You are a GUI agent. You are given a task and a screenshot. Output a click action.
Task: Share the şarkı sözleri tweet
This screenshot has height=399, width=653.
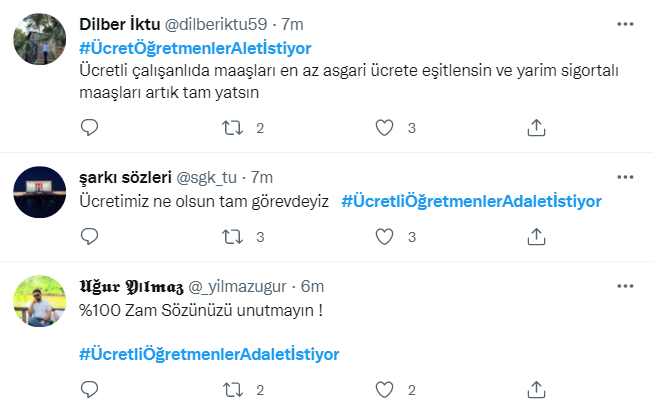tap(536, 237)
